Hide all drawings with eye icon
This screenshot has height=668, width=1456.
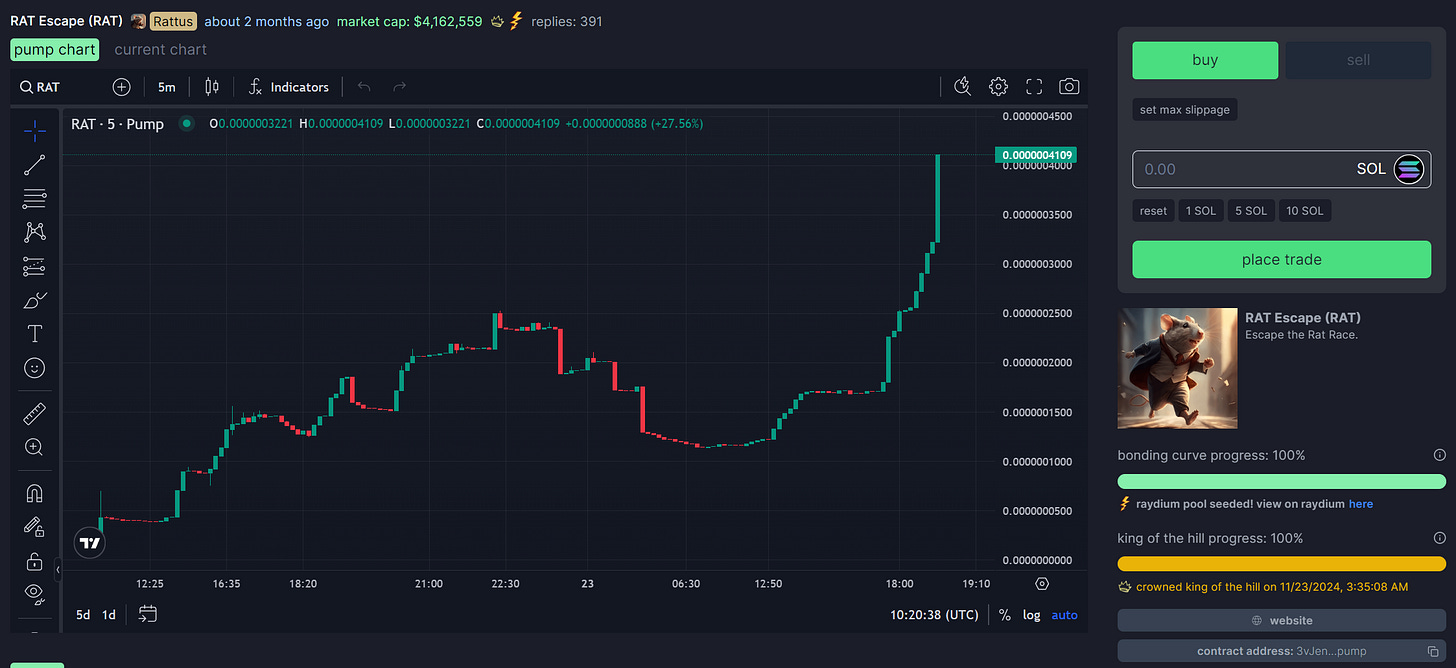tap(34, 594)
